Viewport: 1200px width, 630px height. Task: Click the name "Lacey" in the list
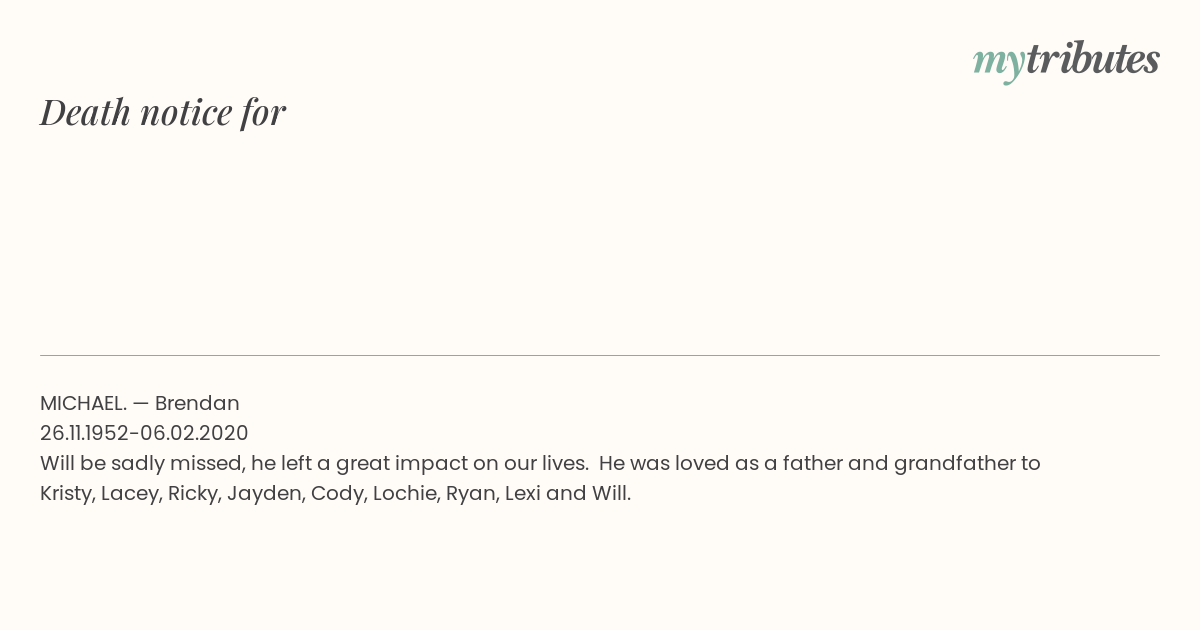coord(128,493)
